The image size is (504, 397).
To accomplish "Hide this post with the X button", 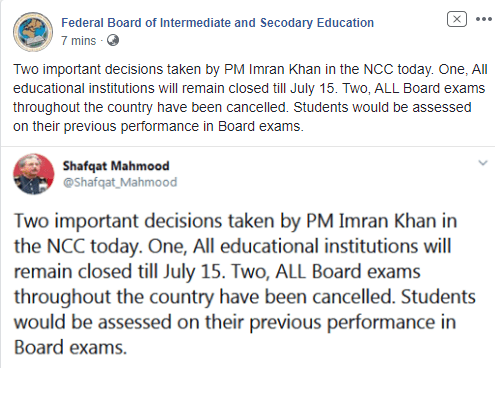I will click(457, 19).
